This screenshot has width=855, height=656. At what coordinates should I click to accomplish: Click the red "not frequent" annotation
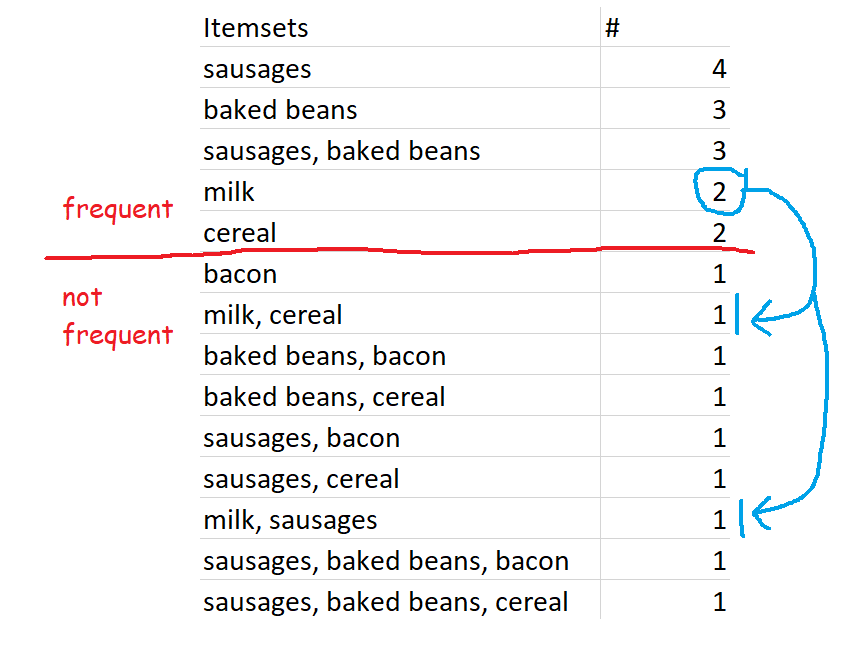tap(118, 318)
